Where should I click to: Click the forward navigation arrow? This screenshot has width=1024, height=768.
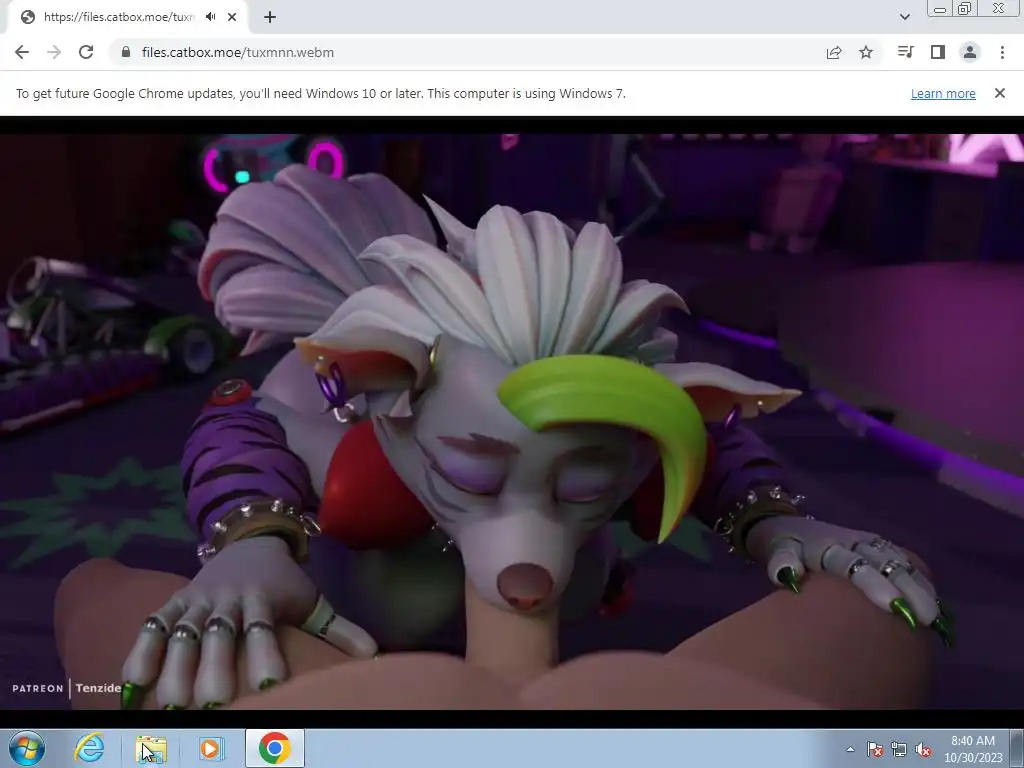[x=54, y=52]
